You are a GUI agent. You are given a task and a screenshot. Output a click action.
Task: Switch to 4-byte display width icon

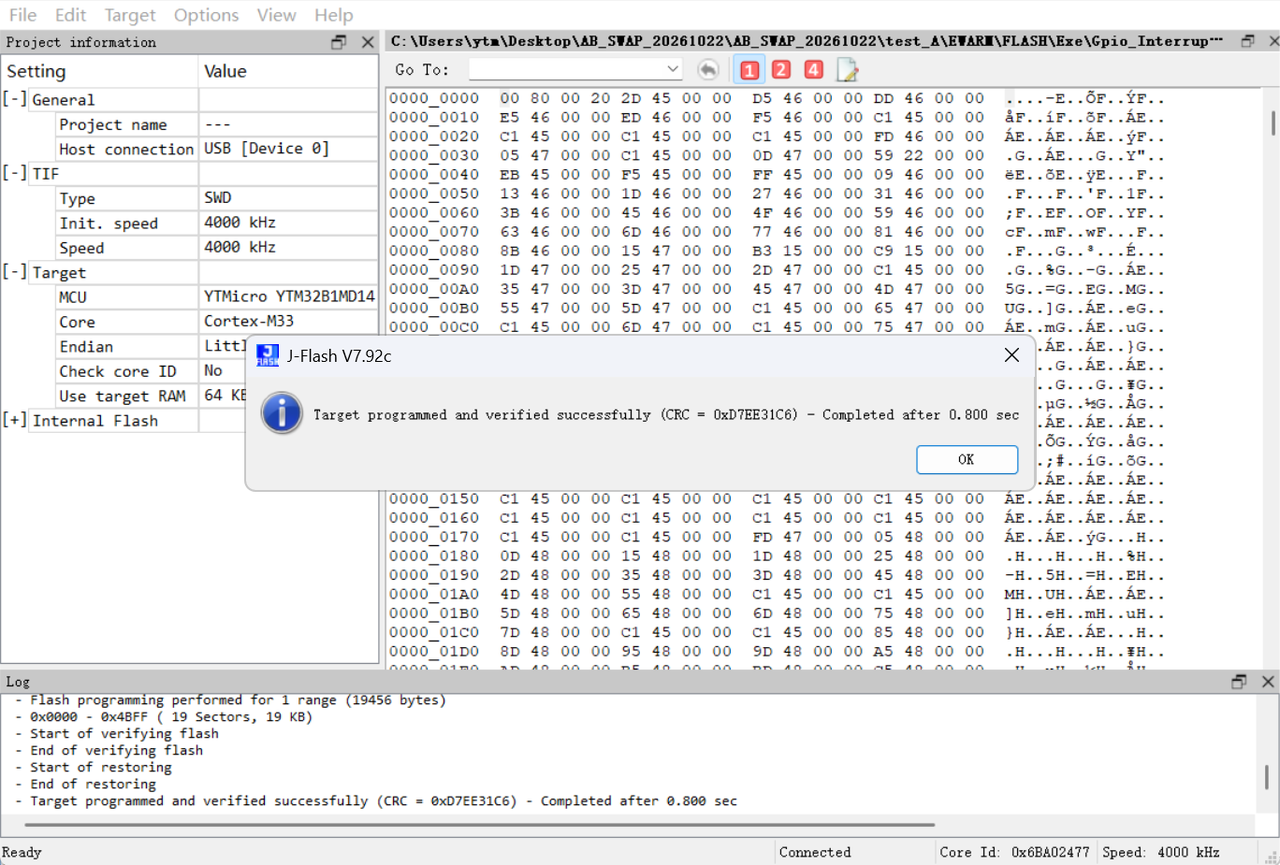[813, 69]
